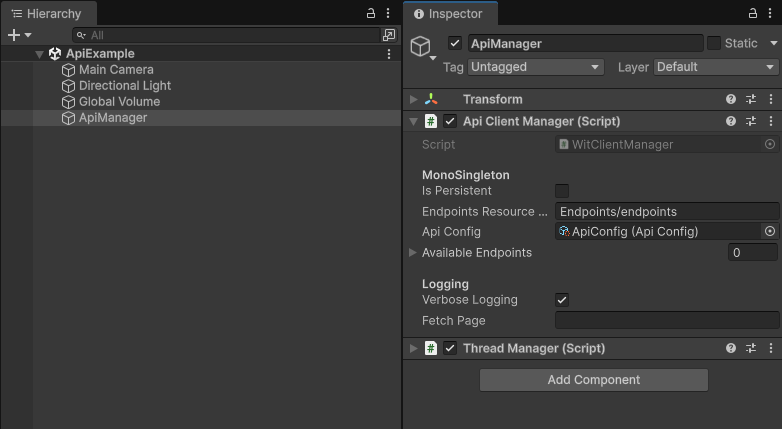Open the Tag dropdown showing Untagged
The image size is (782, 429).
click(x=536, y=67)
